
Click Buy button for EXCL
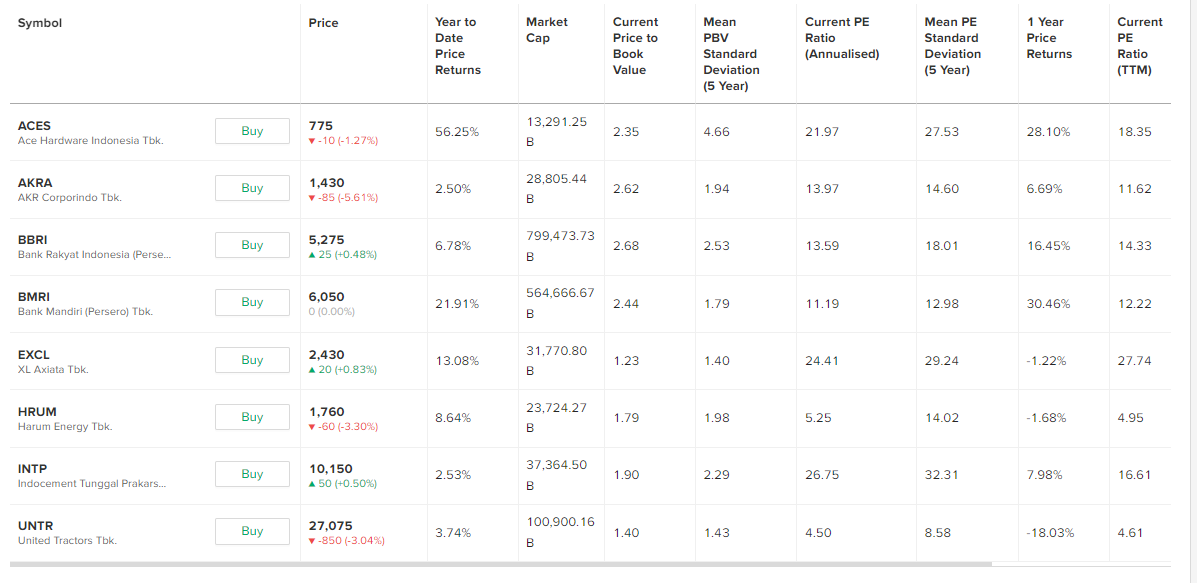[x=252, y=359]
